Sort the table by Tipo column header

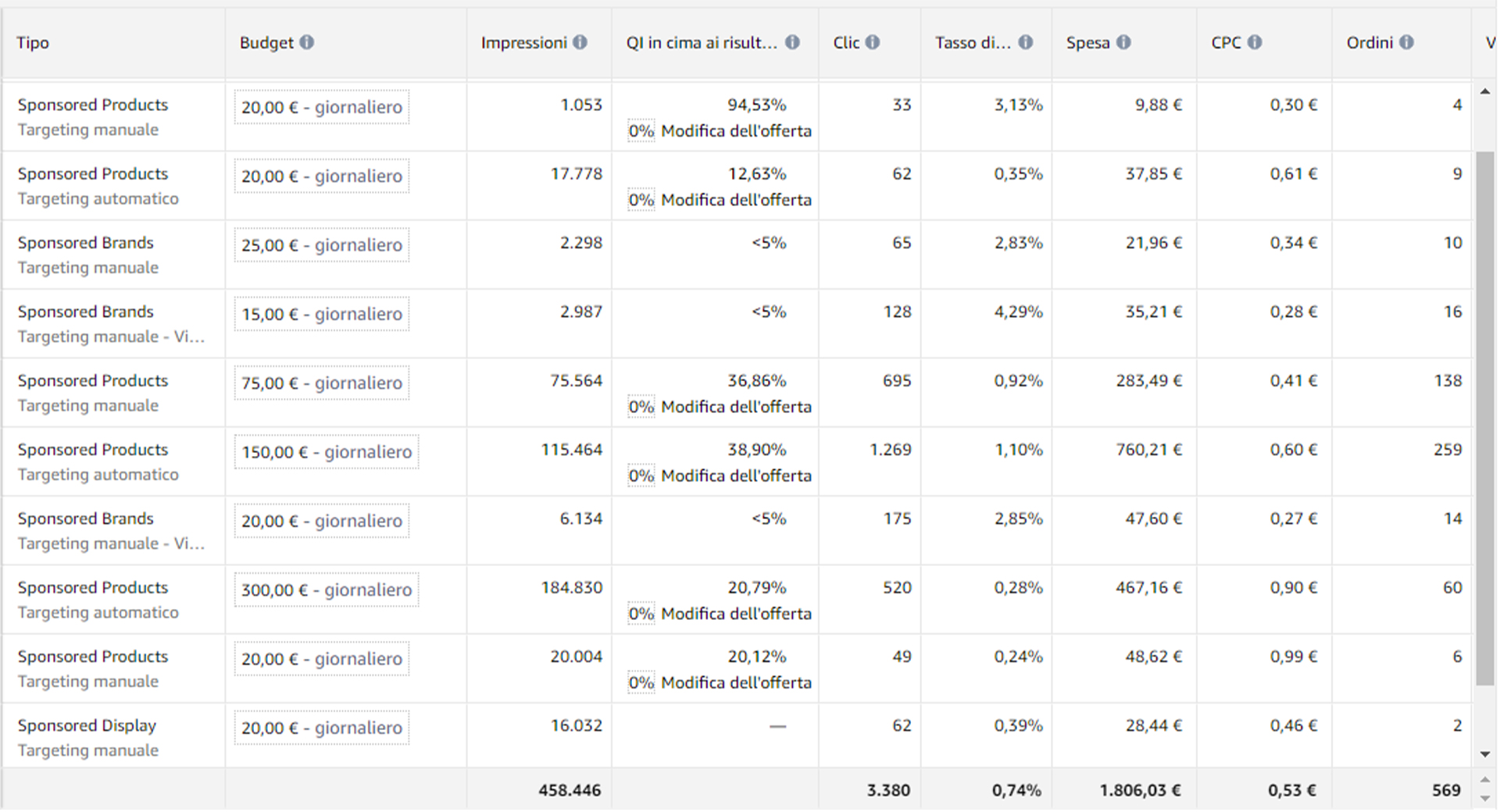33,43
